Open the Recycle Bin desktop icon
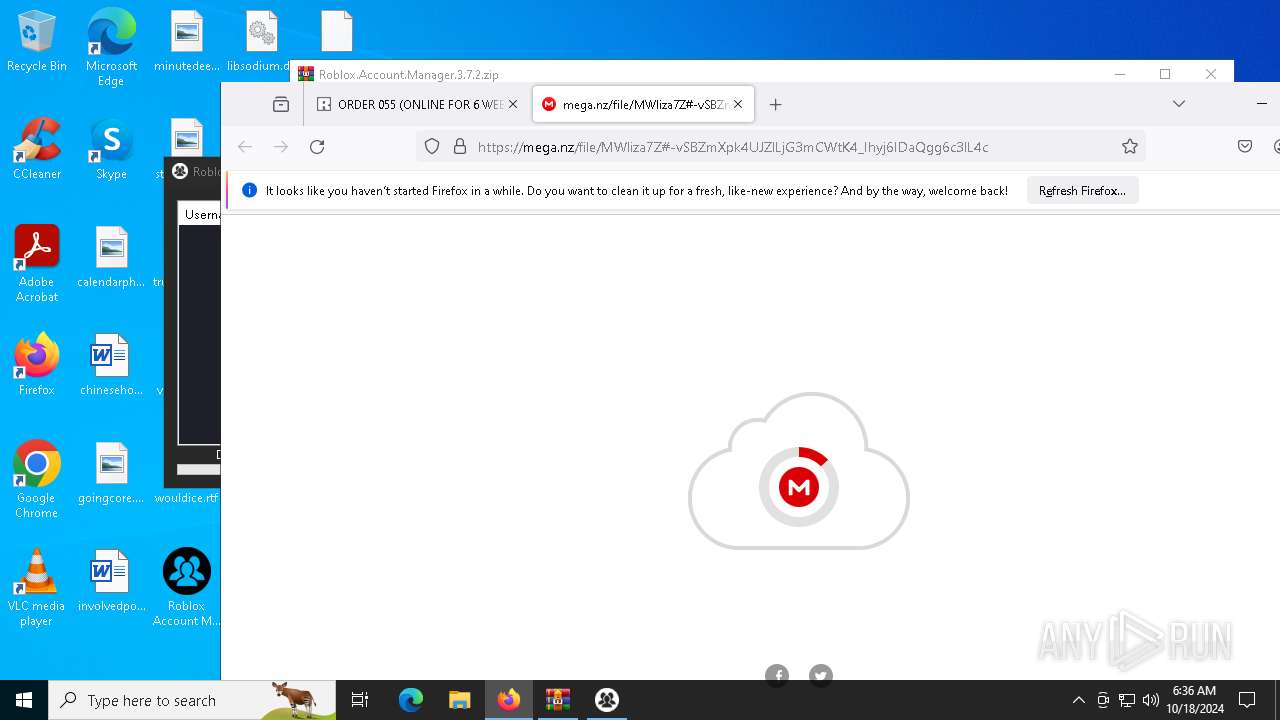 tap(36, 42)
